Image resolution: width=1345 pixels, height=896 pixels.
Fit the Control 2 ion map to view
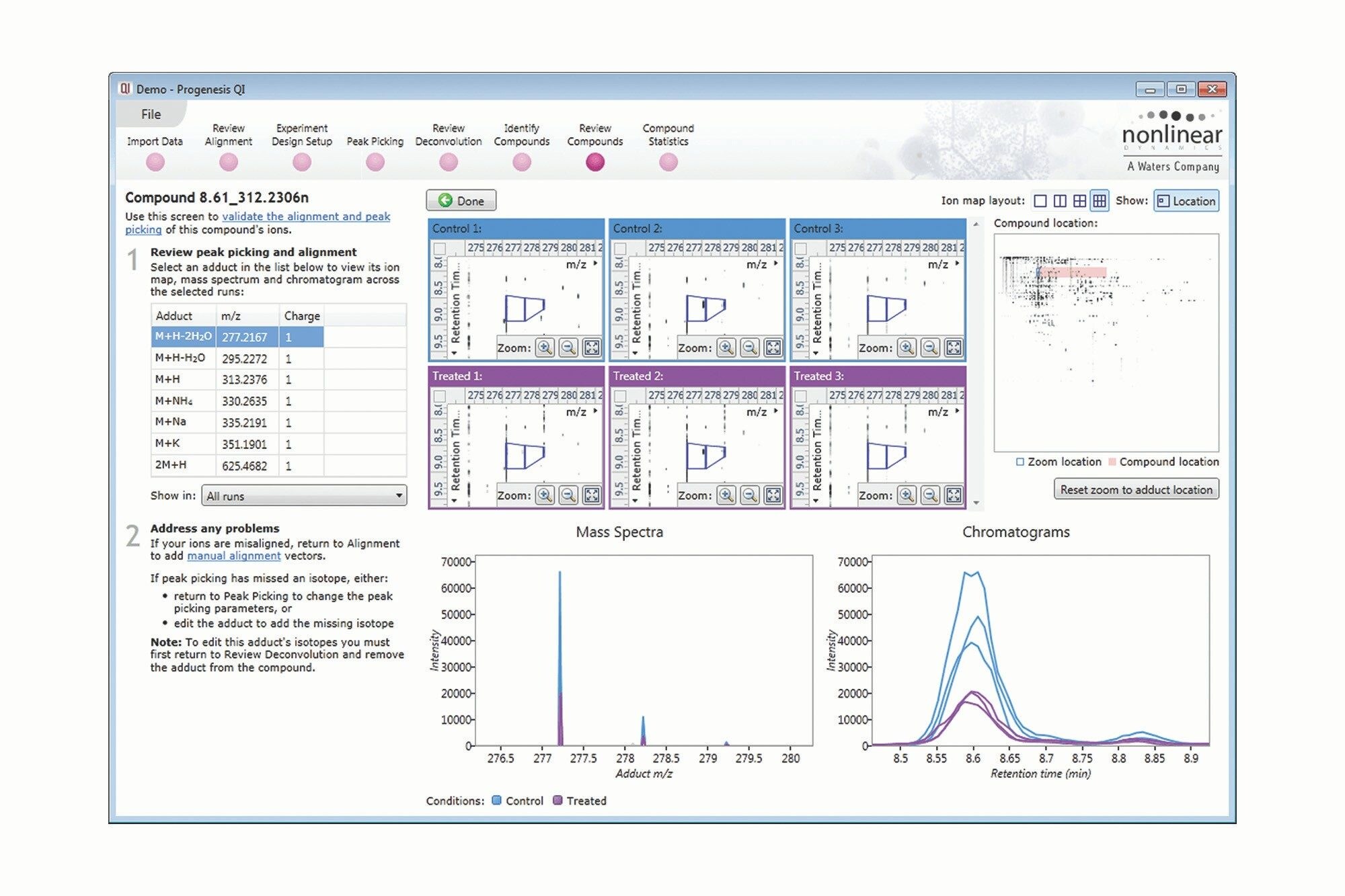(x=773, y=348)
